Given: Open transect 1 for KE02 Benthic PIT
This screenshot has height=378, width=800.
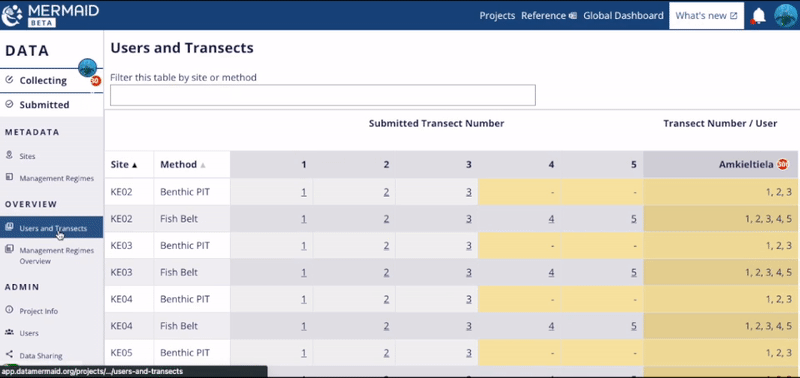Looking at the screenshot, I should (304, 192).
